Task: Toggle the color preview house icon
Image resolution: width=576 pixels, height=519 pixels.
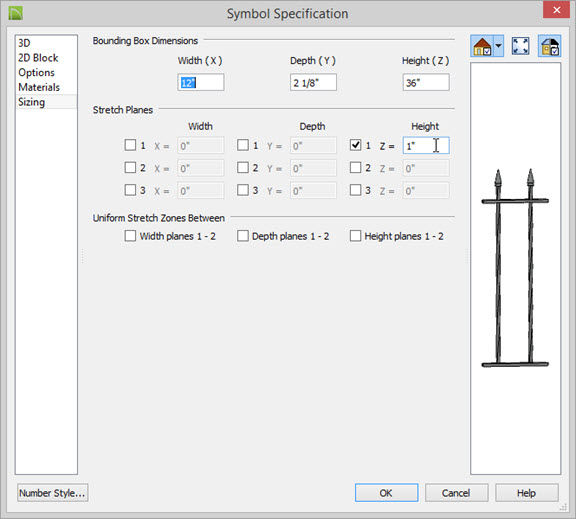Action: [x=550, y=46]
